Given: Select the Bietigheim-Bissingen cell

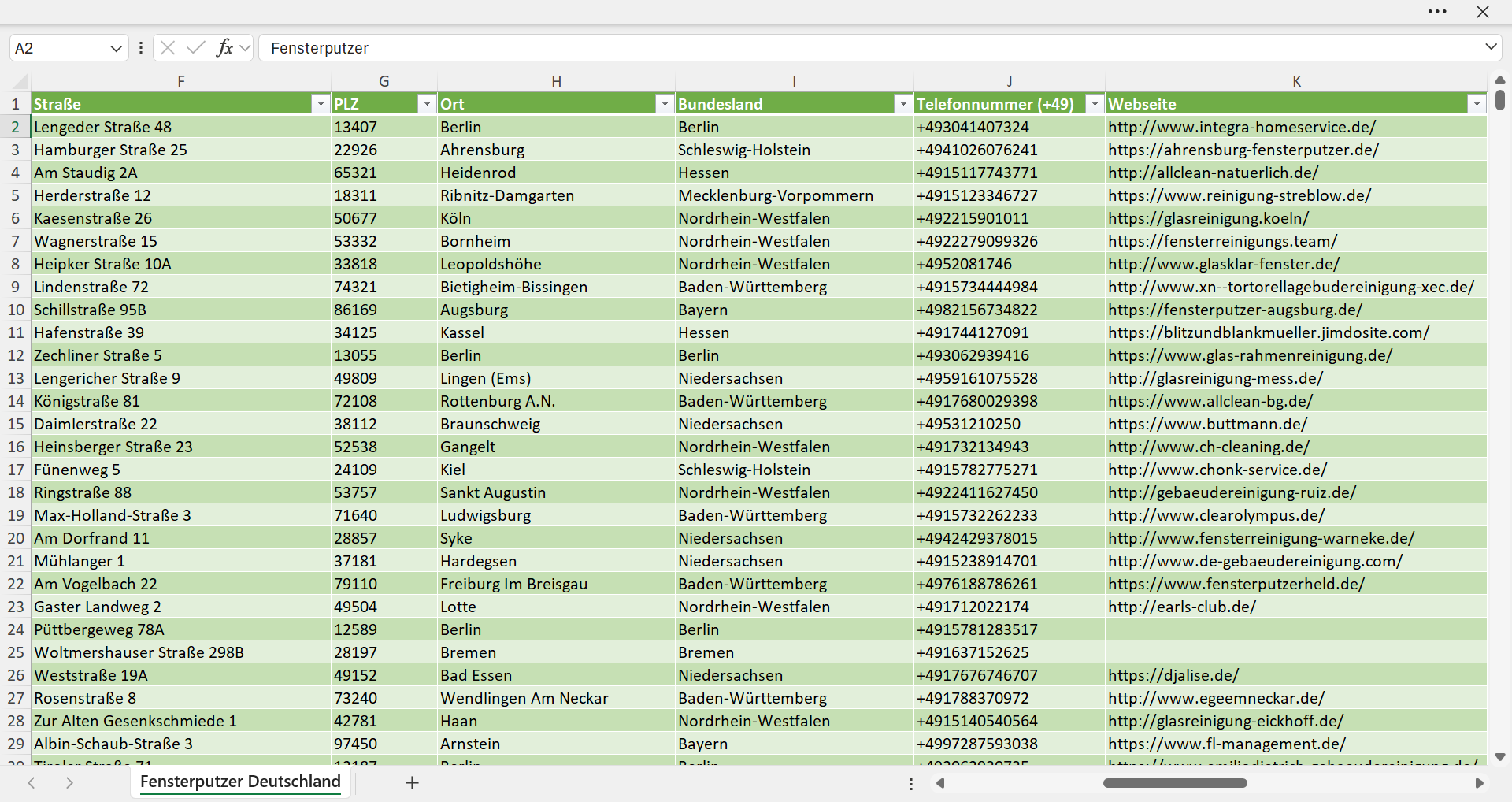Looking at the screenshot, I should [x=556, y=287].
